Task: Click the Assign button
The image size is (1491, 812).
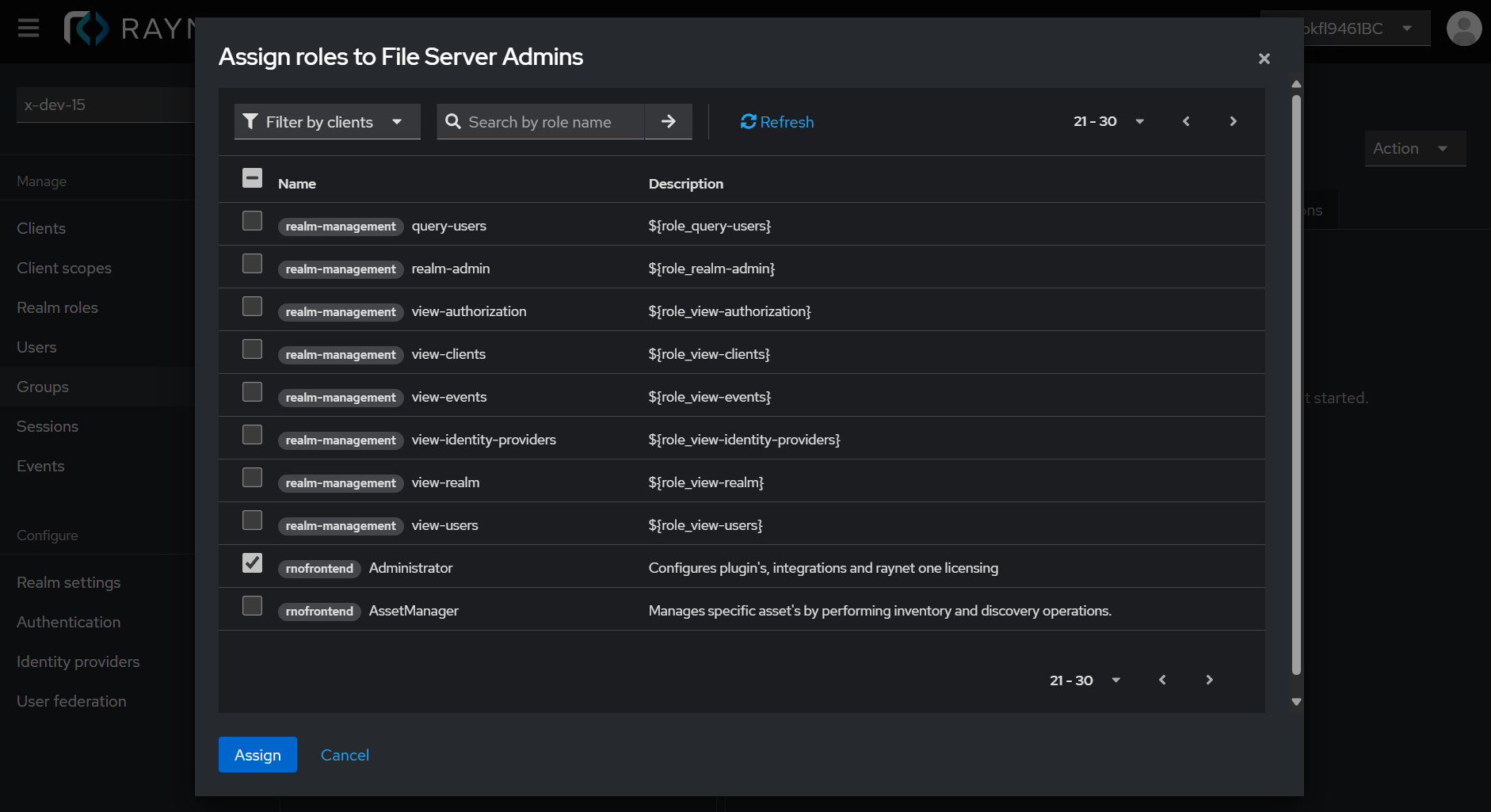Action: (x=257, y=754)
